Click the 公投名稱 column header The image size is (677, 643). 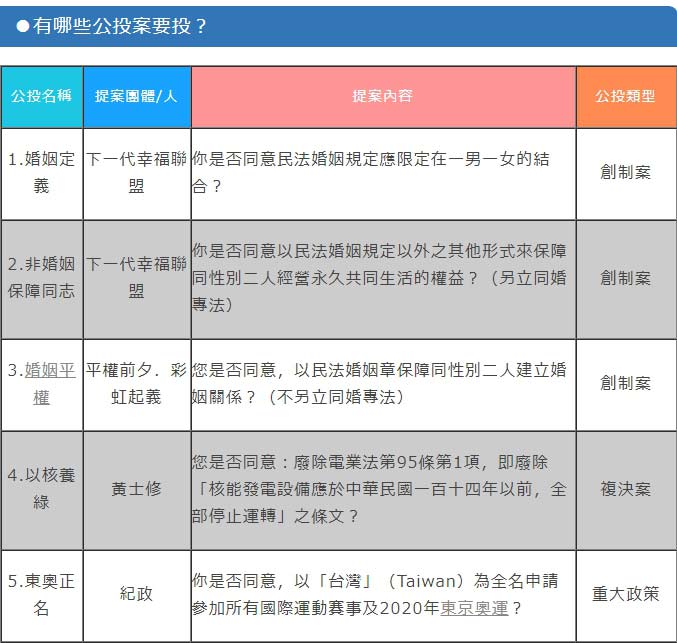(41, 96)
